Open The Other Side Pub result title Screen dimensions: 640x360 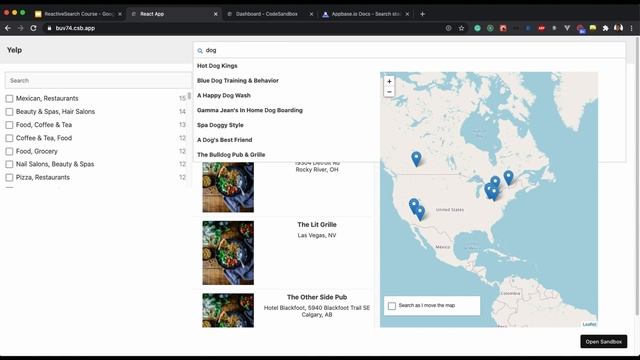pos(317,297)
